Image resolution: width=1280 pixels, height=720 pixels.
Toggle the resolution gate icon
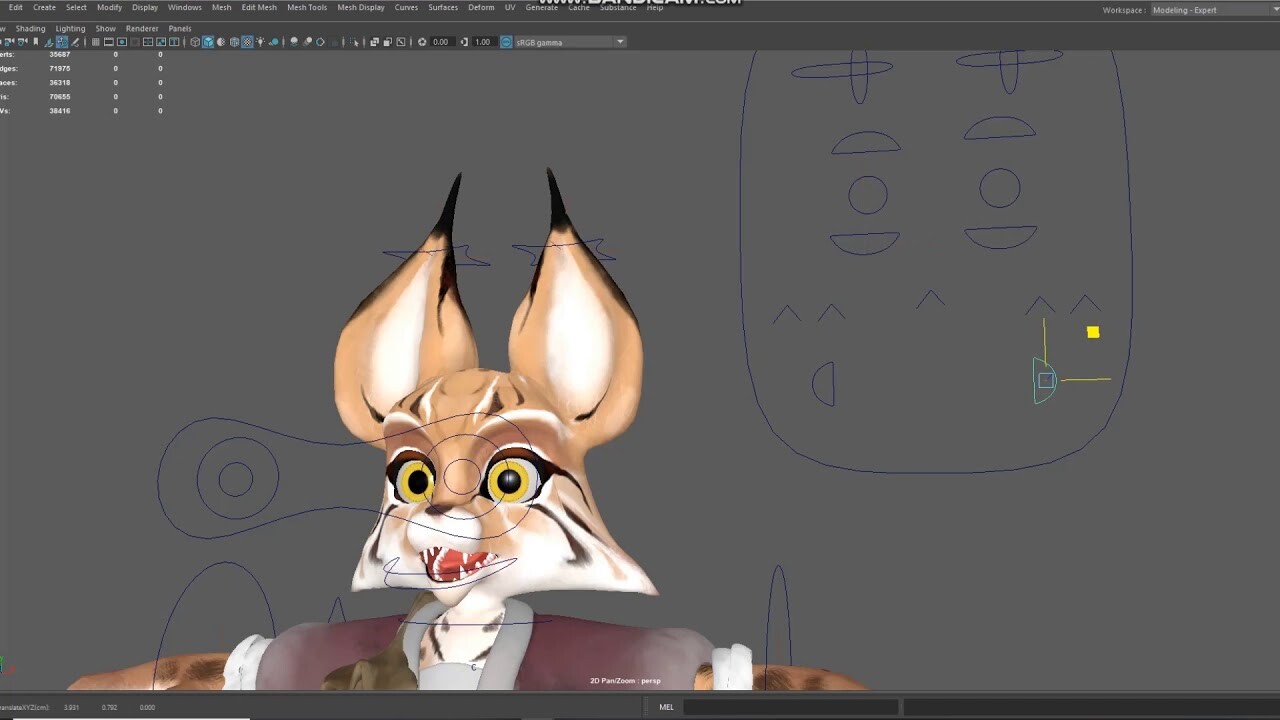pyautogui.click(x=122, y=42)
